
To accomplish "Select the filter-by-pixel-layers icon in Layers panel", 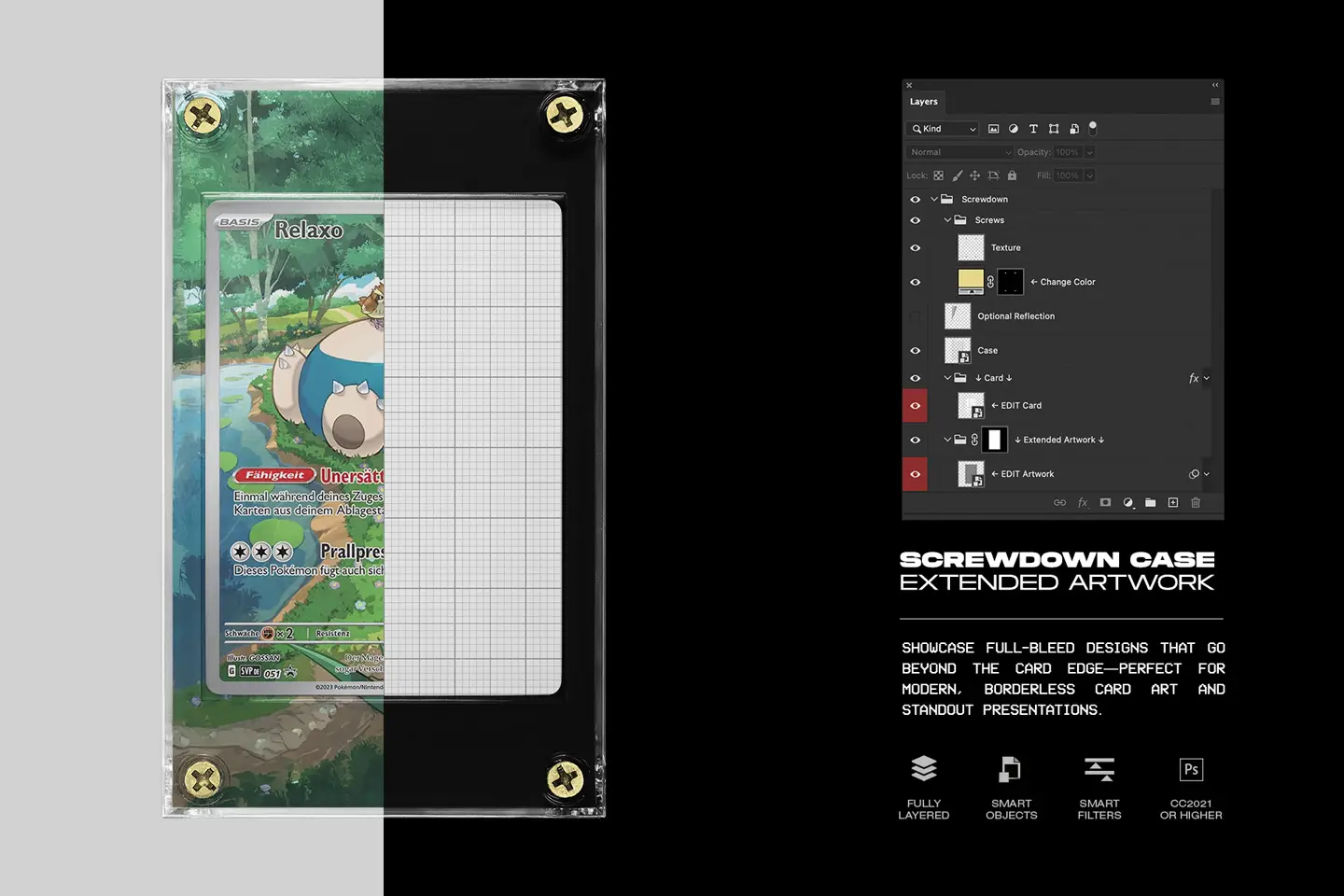I will [994, 129].
